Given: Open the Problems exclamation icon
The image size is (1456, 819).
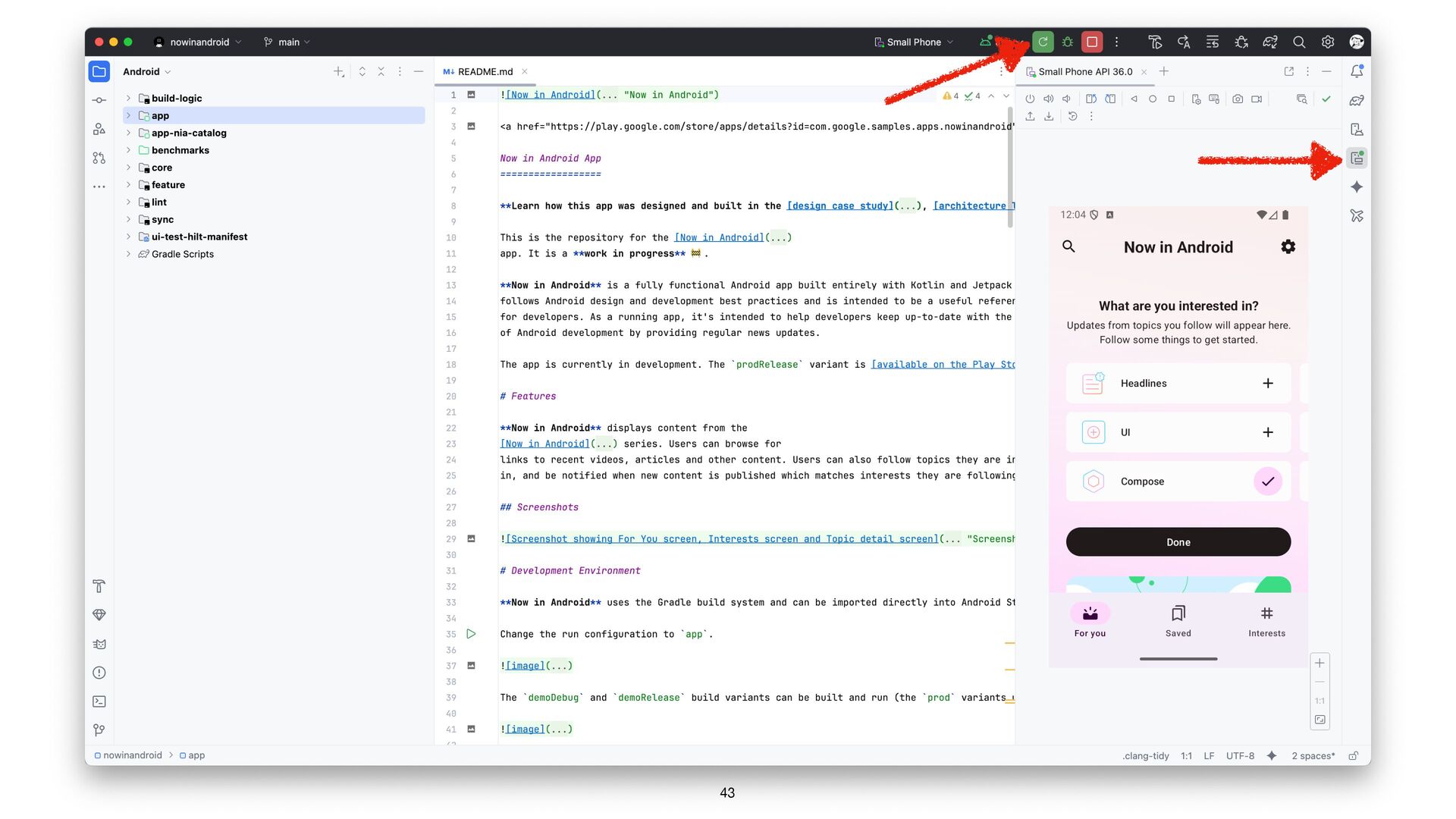Looking at the screenshot, I should pyautogui.click(x=99, y=673).
